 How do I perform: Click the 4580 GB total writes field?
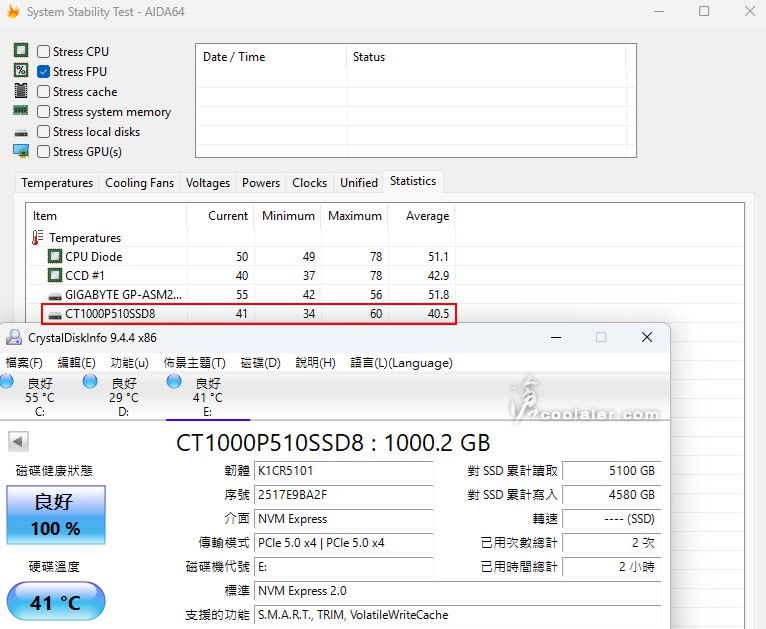pos(612,495)
